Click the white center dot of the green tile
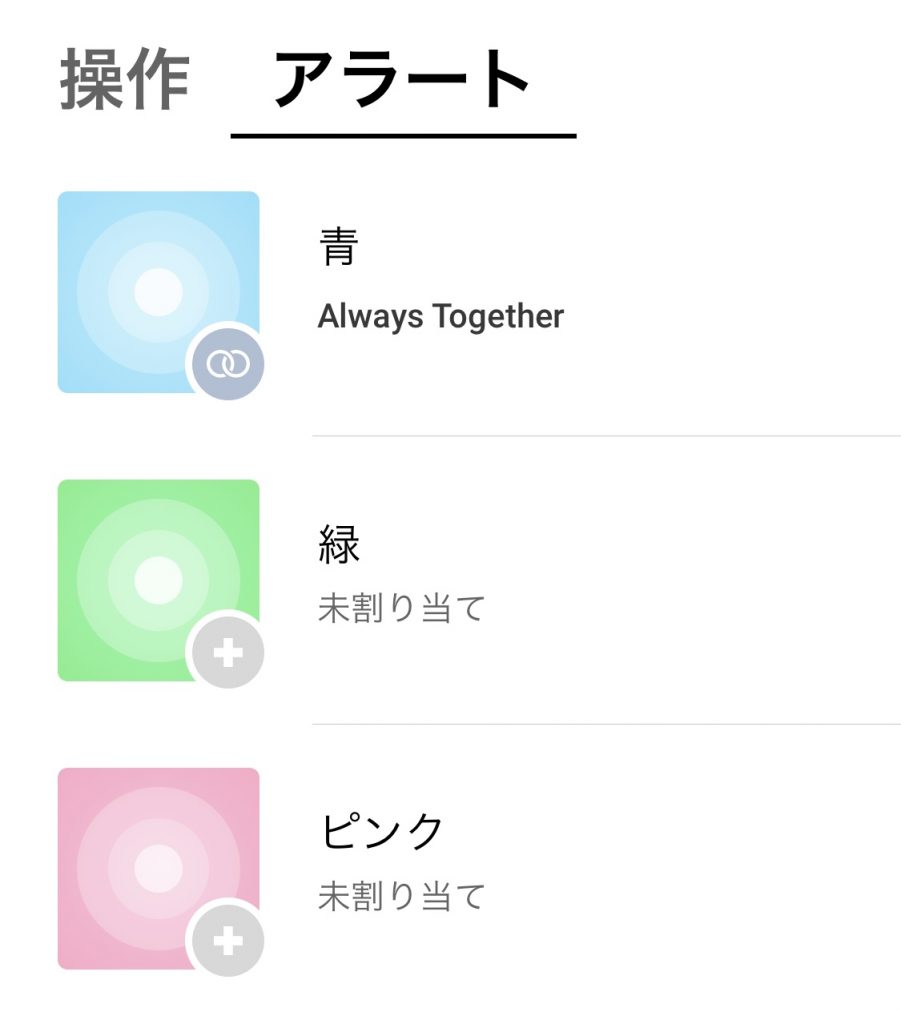901x1024 pixels. pos(158,580)
